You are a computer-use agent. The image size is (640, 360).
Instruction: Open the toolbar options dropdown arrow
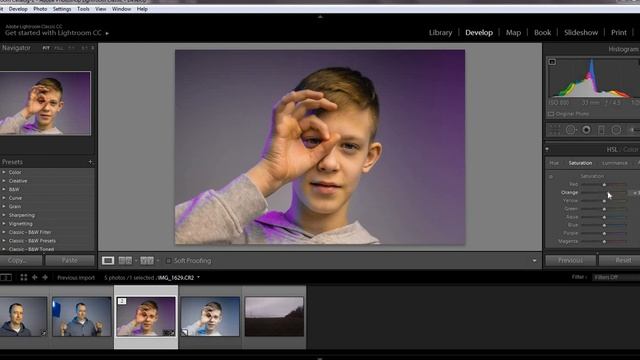pos(534,260)
